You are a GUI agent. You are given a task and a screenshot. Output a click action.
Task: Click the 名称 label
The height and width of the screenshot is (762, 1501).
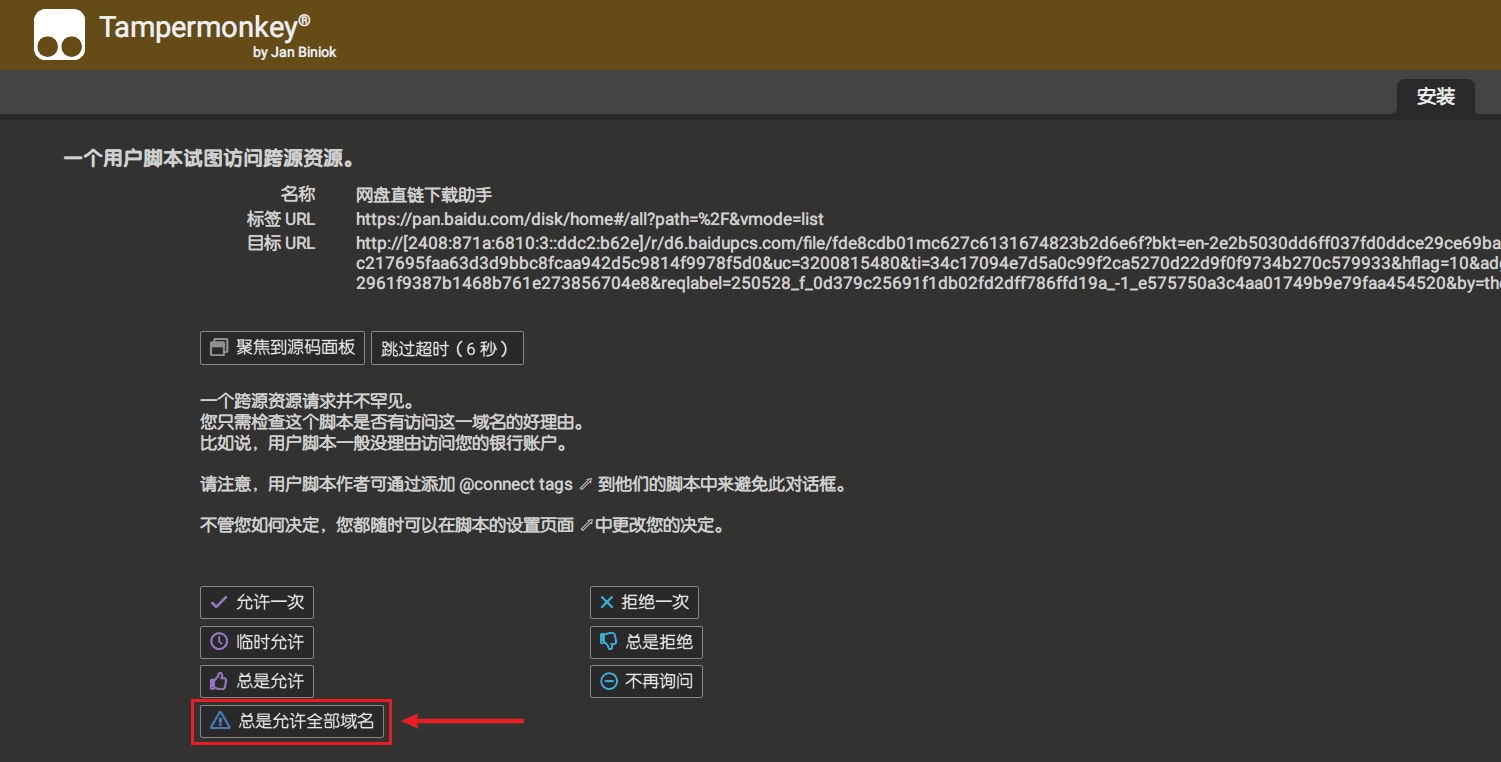click(297, 195)
